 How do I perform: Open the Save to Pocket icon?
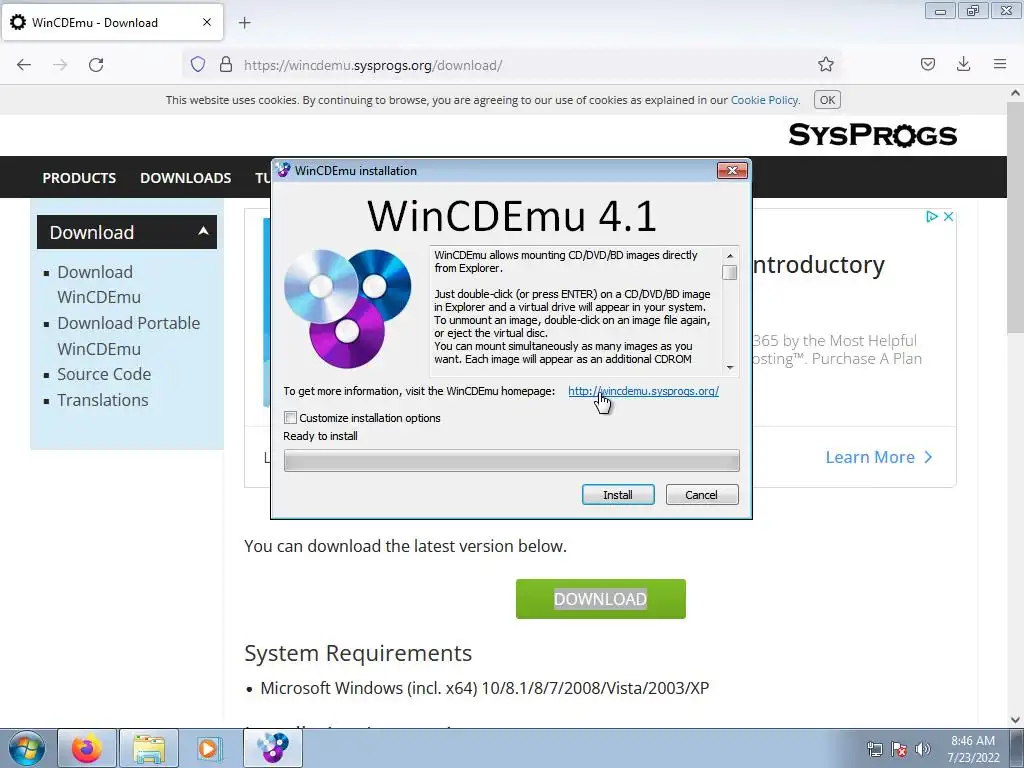click(x=928, y=64)
